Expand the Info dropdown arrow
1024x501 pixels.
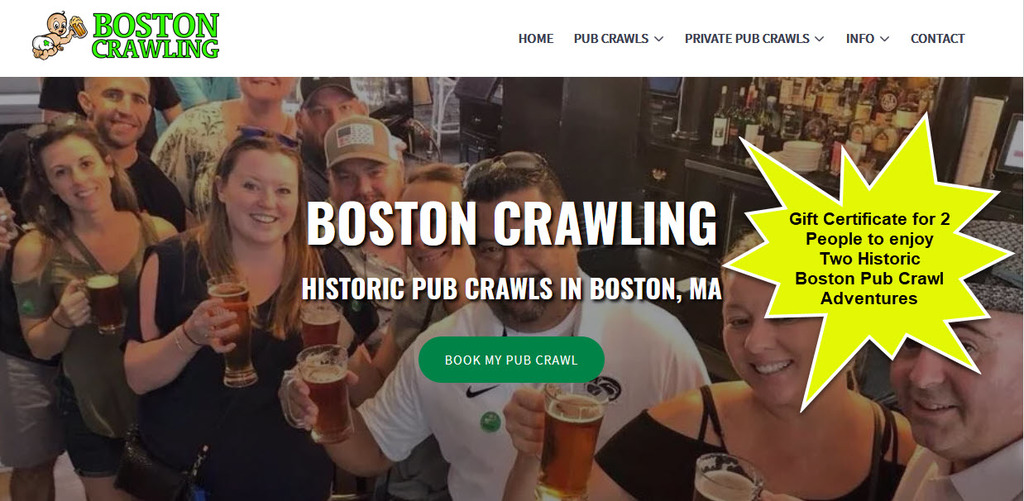tap(884, 39)
